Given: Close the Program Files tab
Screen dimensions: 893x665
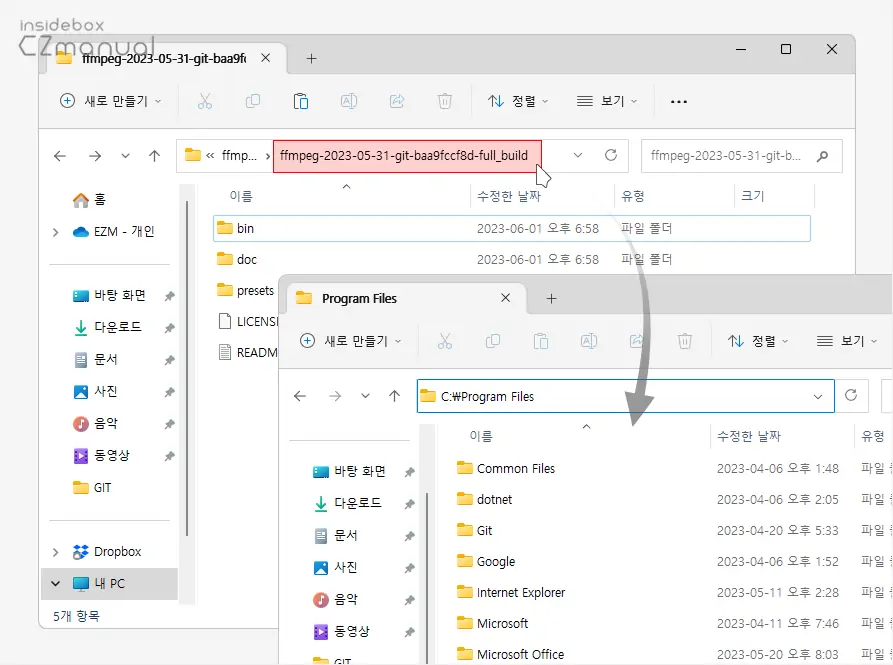Looking at the screenshot, I should click(x=505, y=298).
